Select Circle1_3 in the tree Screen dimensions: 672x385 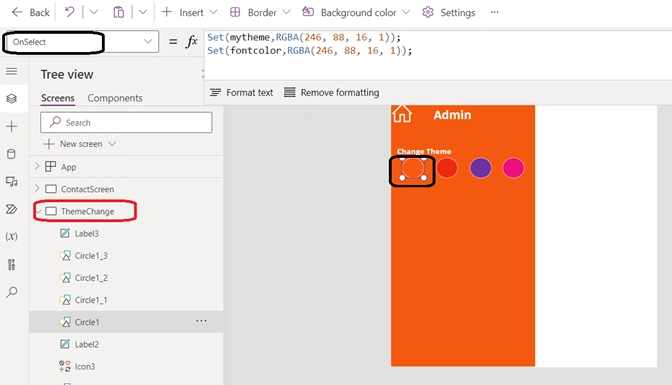click(91, 256)
